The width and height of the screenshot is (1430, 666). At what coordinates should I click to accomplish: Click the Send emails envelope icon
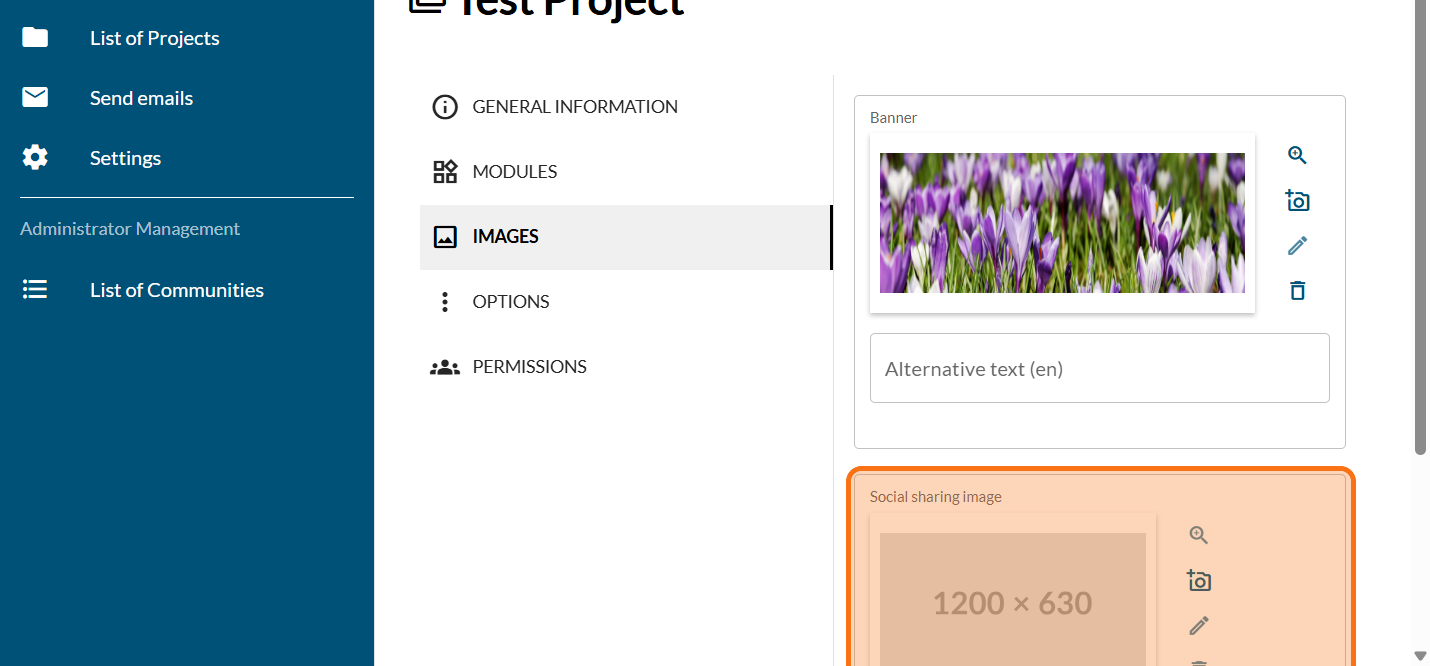35,98
